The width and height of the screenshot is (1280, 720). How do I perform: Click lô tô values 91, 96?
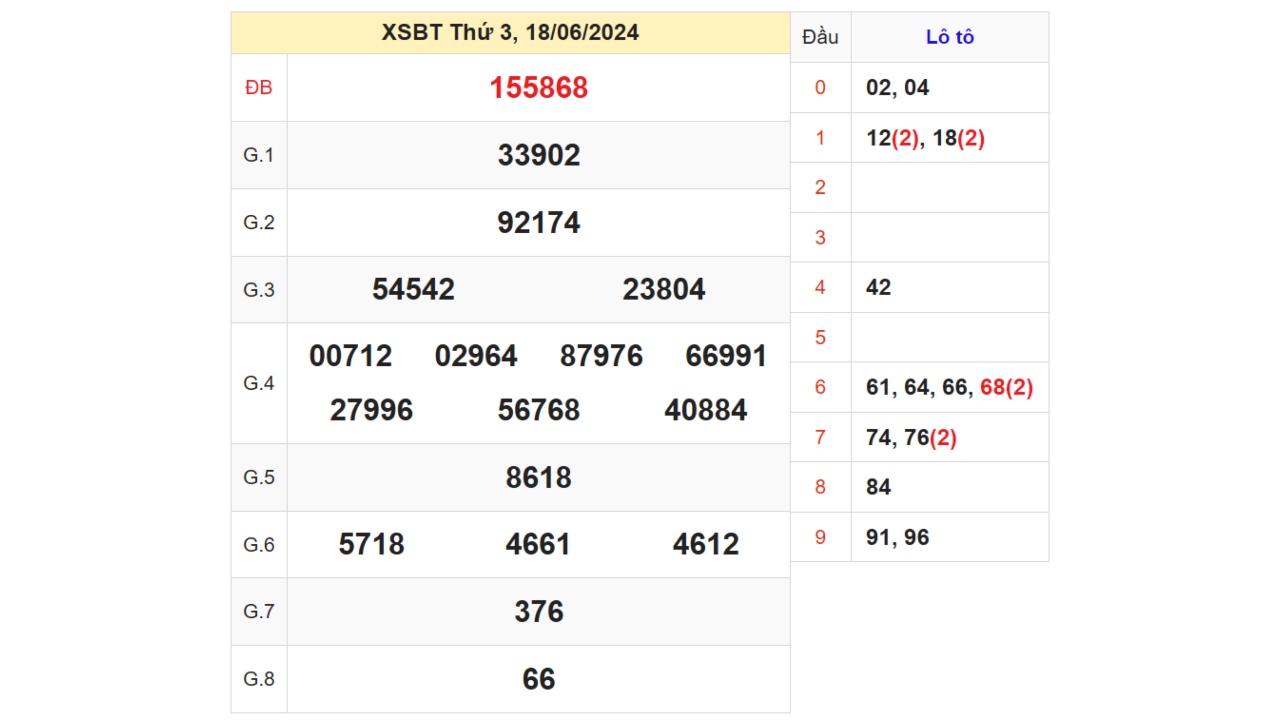click(898, 537)
